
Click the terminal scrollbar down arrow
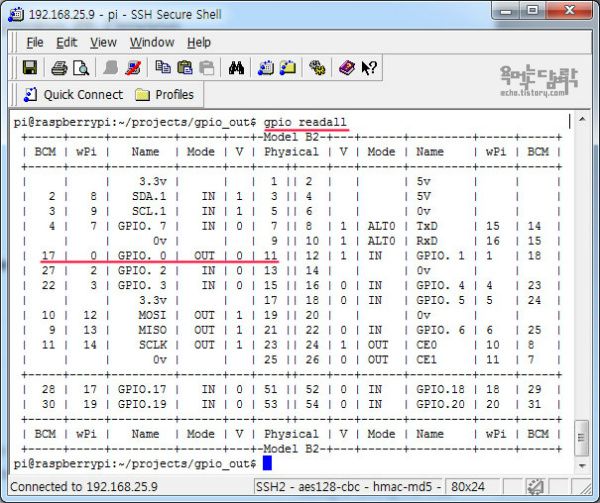(582, 466)
